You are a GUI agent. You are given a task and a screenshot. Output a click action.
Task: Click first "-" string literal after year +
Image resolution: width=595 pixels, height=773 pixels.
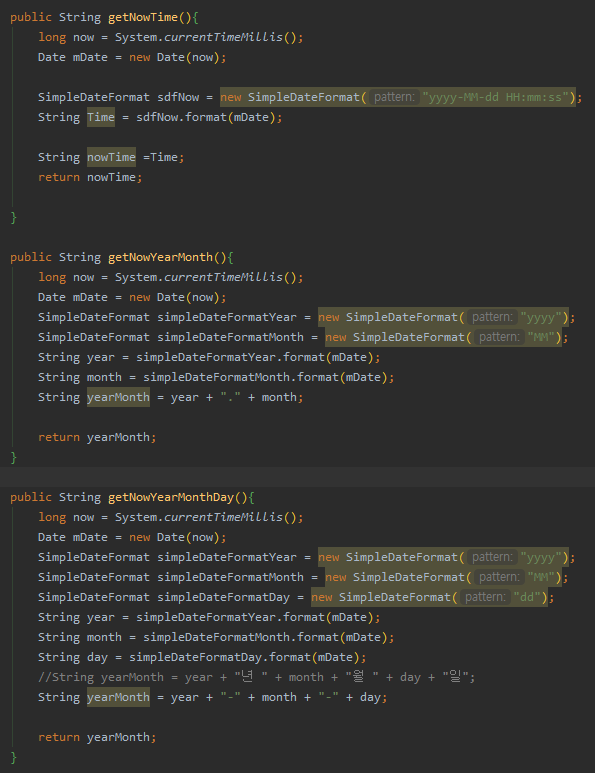pos(230,698)
